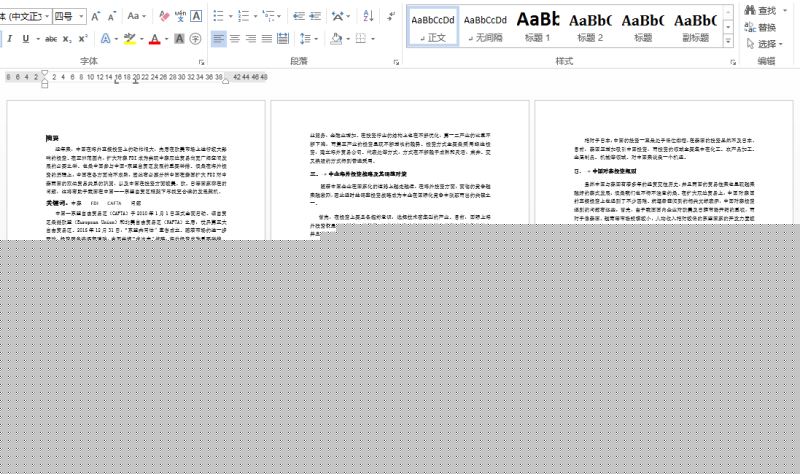Click the Grow Font size icon
The height and width of the screenshot is (474, 800).
(96, 16)
